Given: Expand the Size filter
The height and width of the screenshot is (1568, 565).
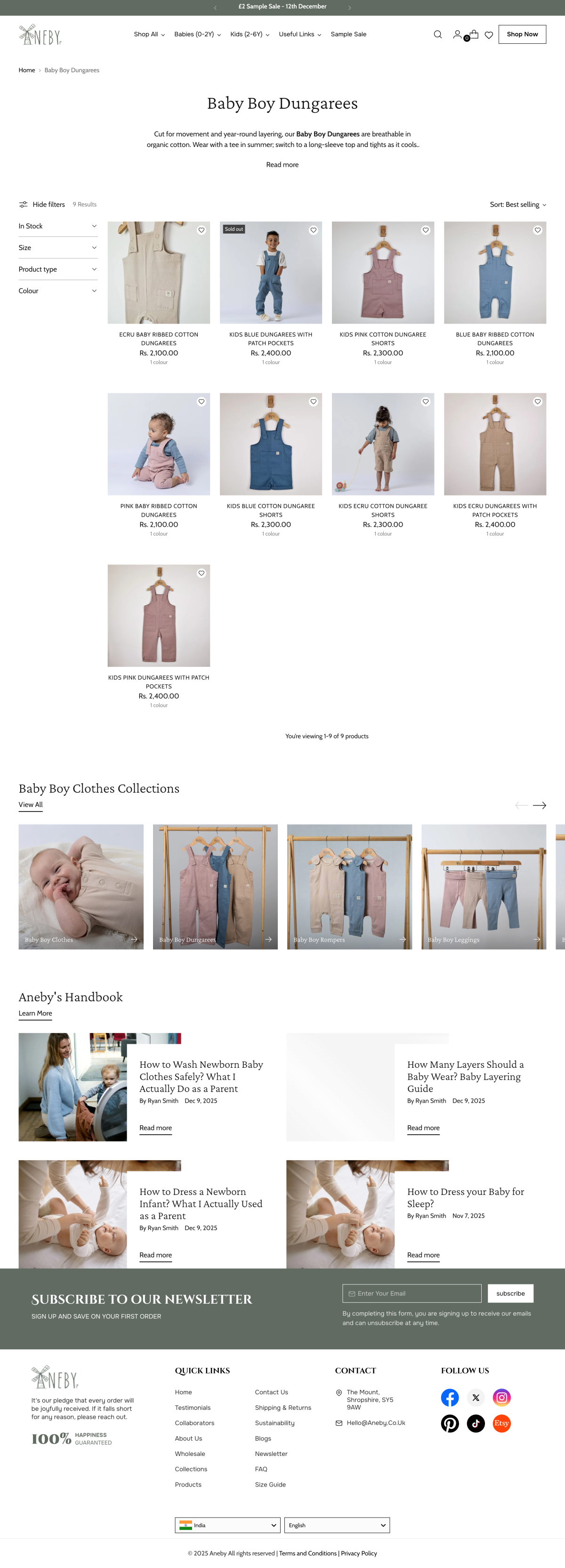Looking at the screenshot, I should click(x=58, y=248).
